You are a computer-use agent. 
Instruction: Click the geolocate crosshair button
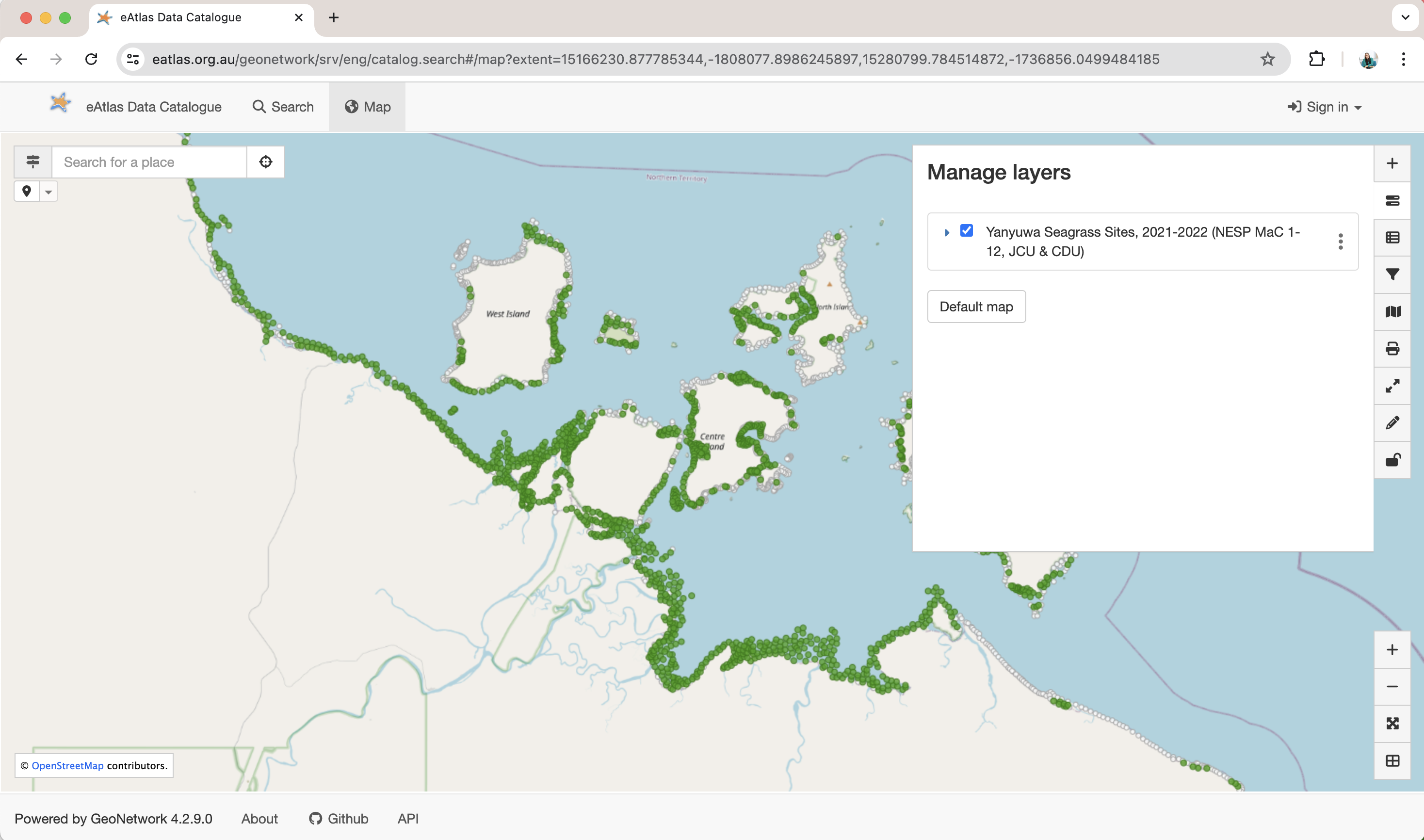(x=265, y=162)
